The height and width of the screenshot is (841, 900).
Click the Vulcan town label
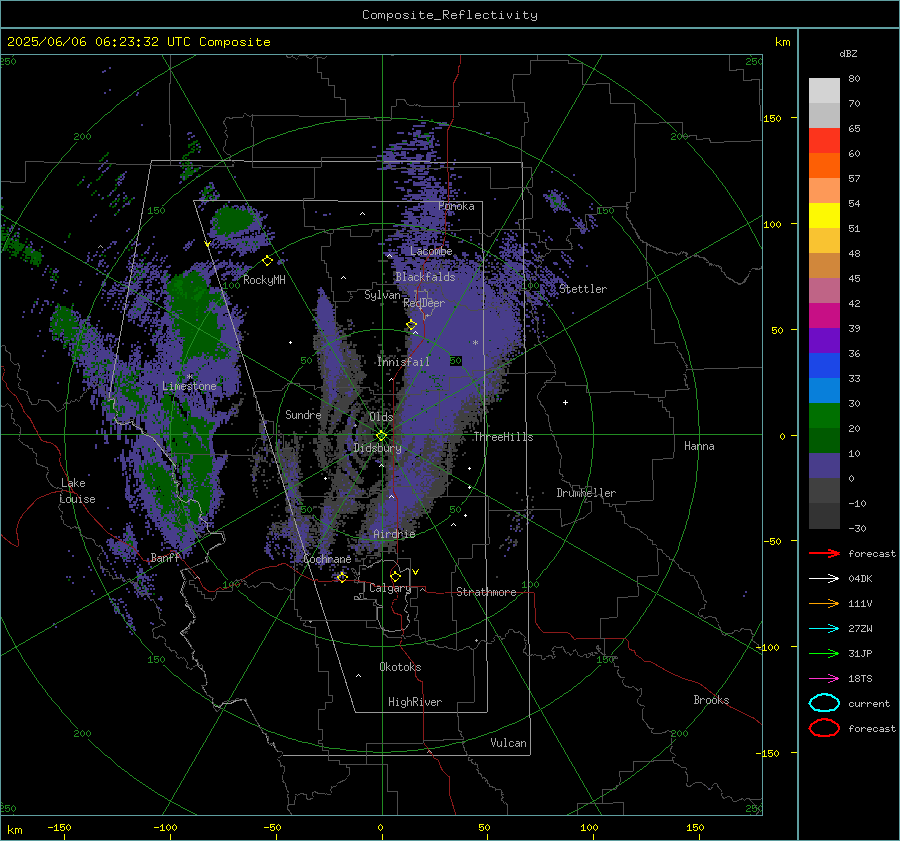tap(509, 743)
